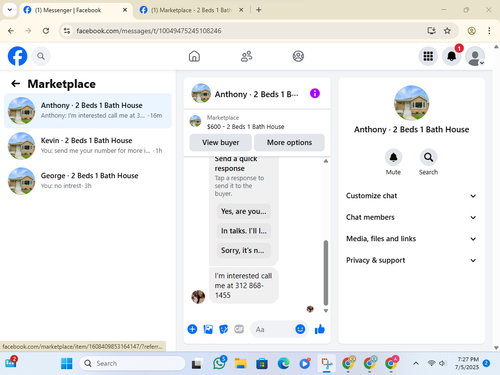This screenshot has width=500, height=375.
Task: Open tab search dropdown arrow
Action: tap(10, 10)
